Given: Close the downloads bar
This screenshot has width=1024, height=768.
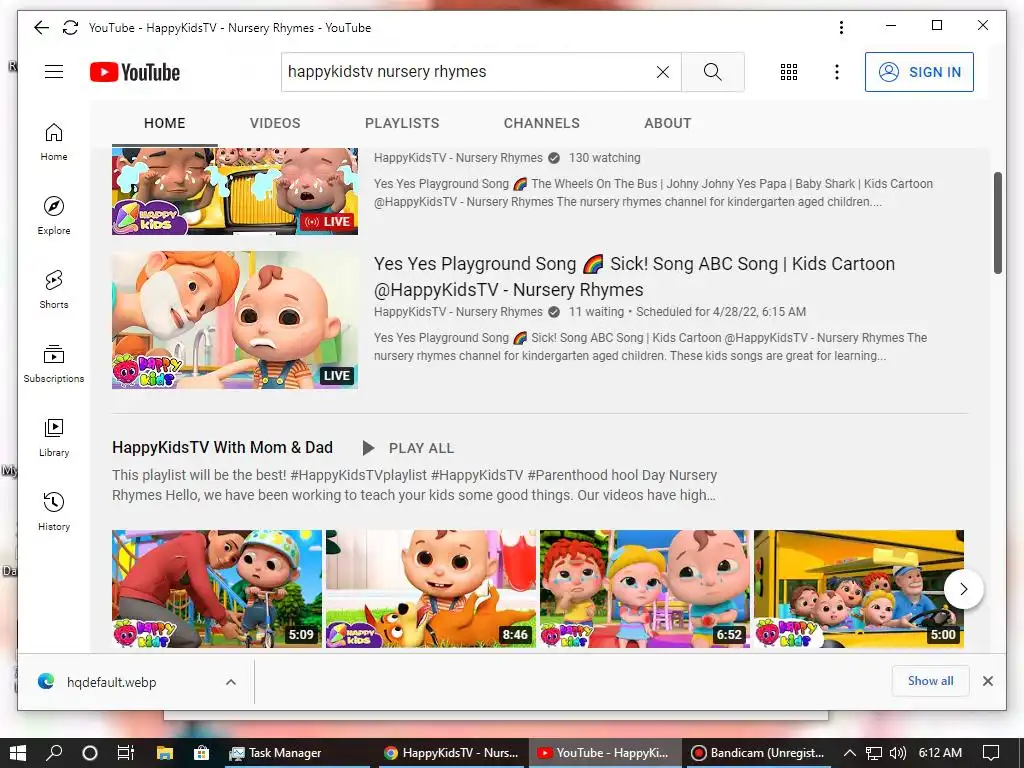Looking at the screenshot, I should [x=988, y=681].
